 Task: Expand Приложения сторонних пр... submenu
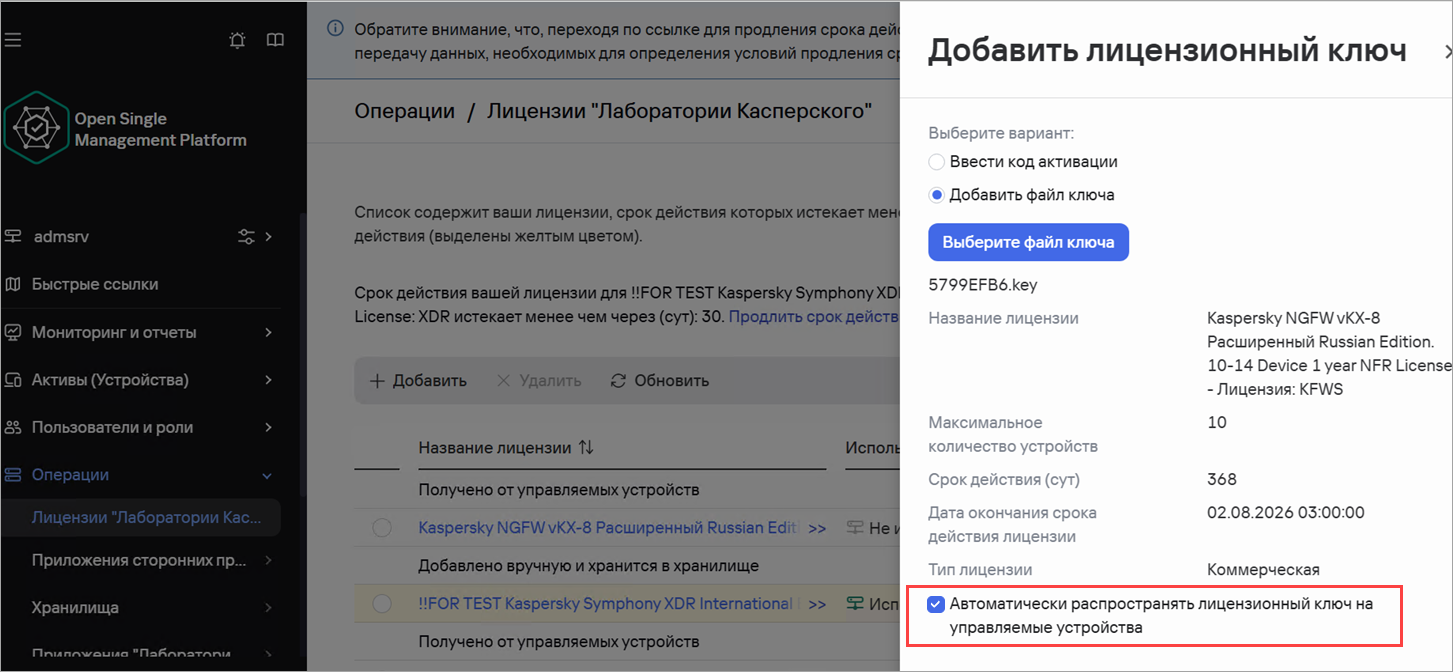pos(268,561)
